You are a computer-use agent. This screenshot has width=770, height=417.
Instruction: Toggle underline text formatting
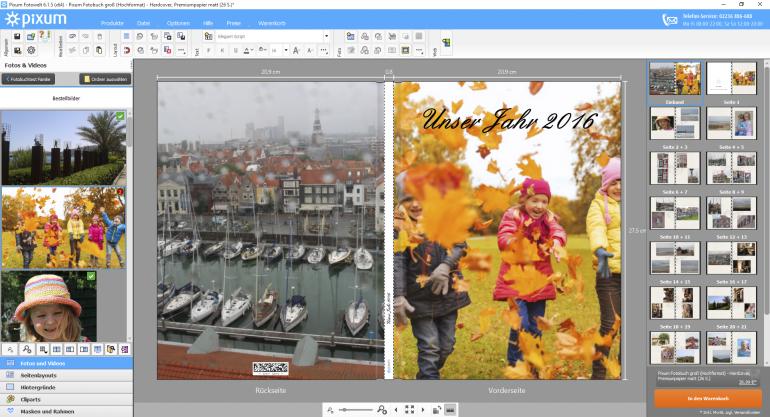click(236, 50)
